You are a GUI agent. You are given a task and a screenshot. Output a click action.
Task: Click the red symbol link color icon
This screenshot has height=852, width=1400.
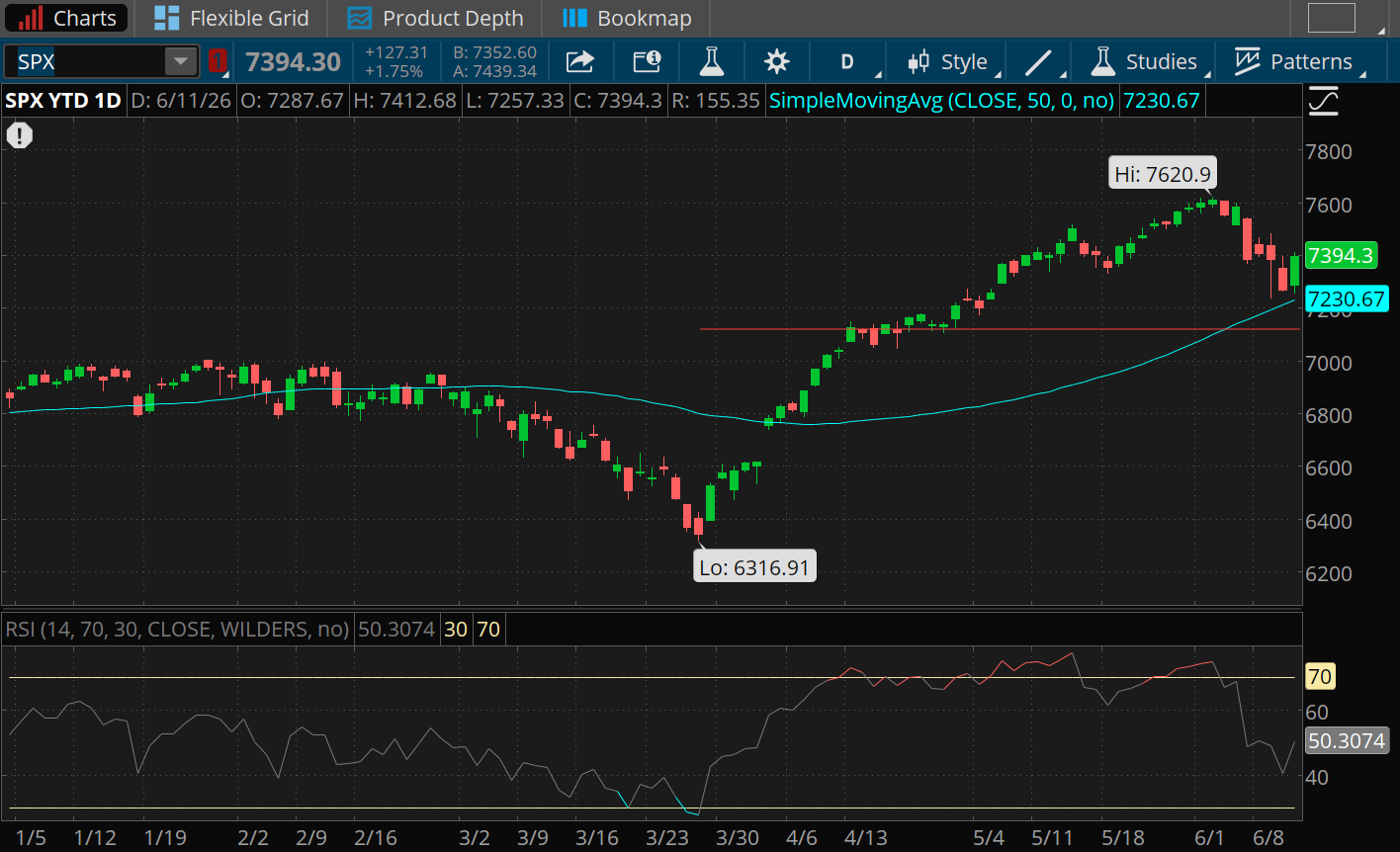point(218,61)
